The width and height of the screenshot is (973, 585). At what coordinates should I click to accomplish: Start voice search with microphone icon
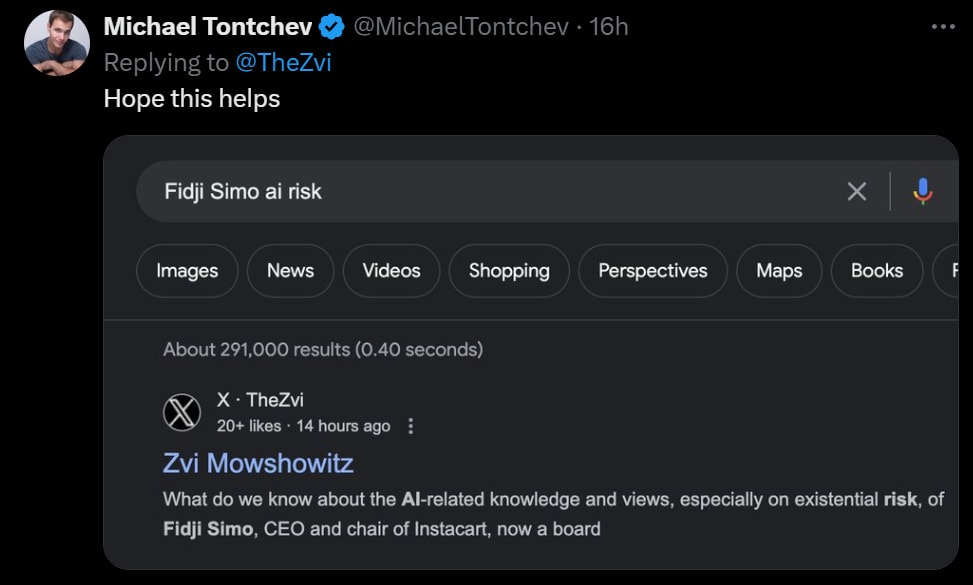(x=923, y=191)
